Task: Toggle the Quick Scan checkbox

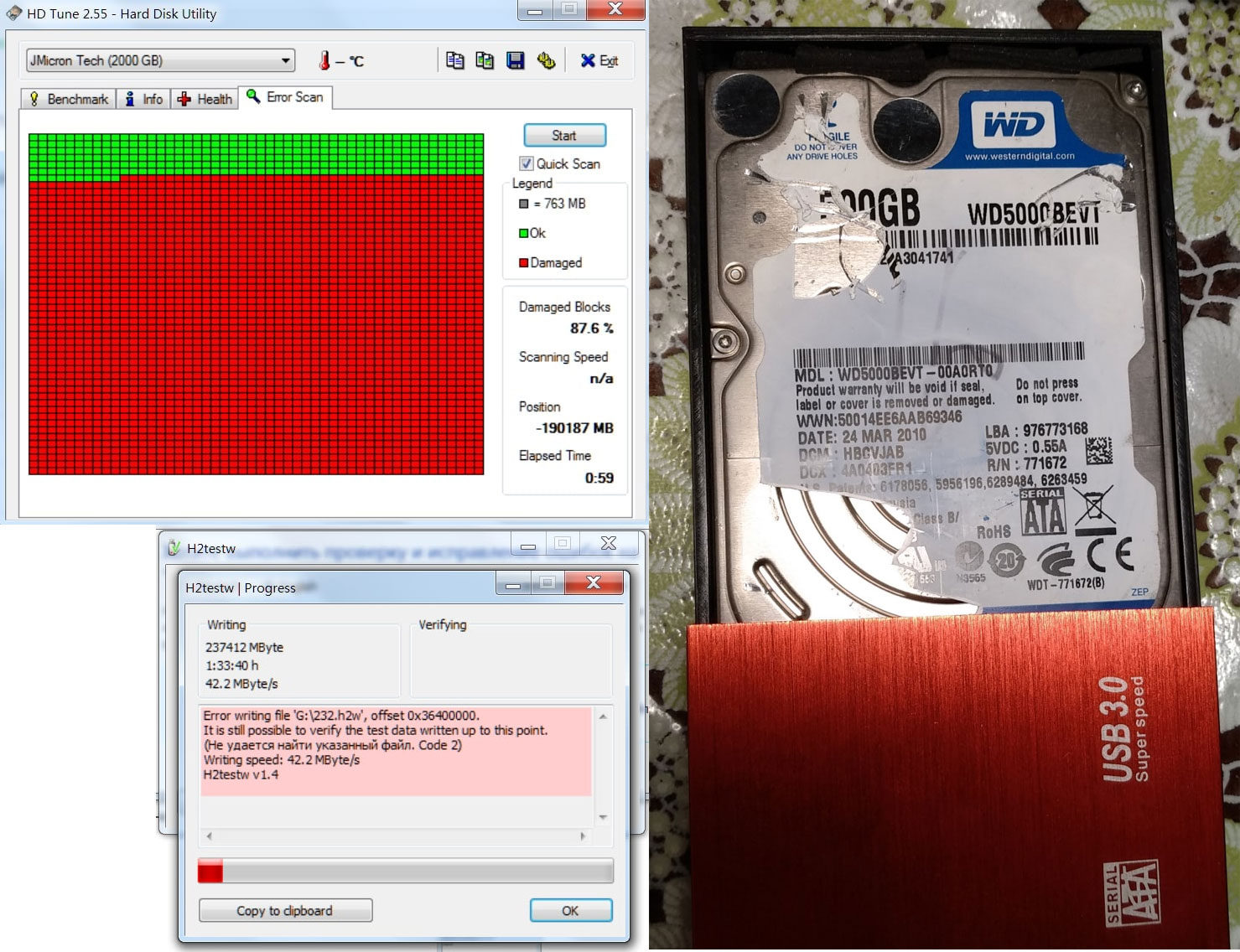Action: (x=527, y=163)
